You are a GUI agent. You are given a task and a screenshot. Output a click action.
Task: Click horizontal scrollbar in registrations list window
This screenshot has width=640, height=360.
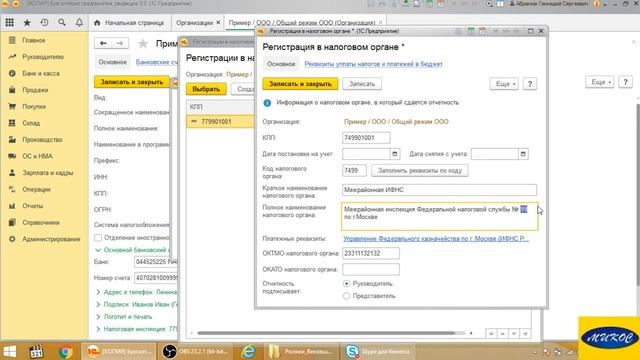tap(326, 333)
